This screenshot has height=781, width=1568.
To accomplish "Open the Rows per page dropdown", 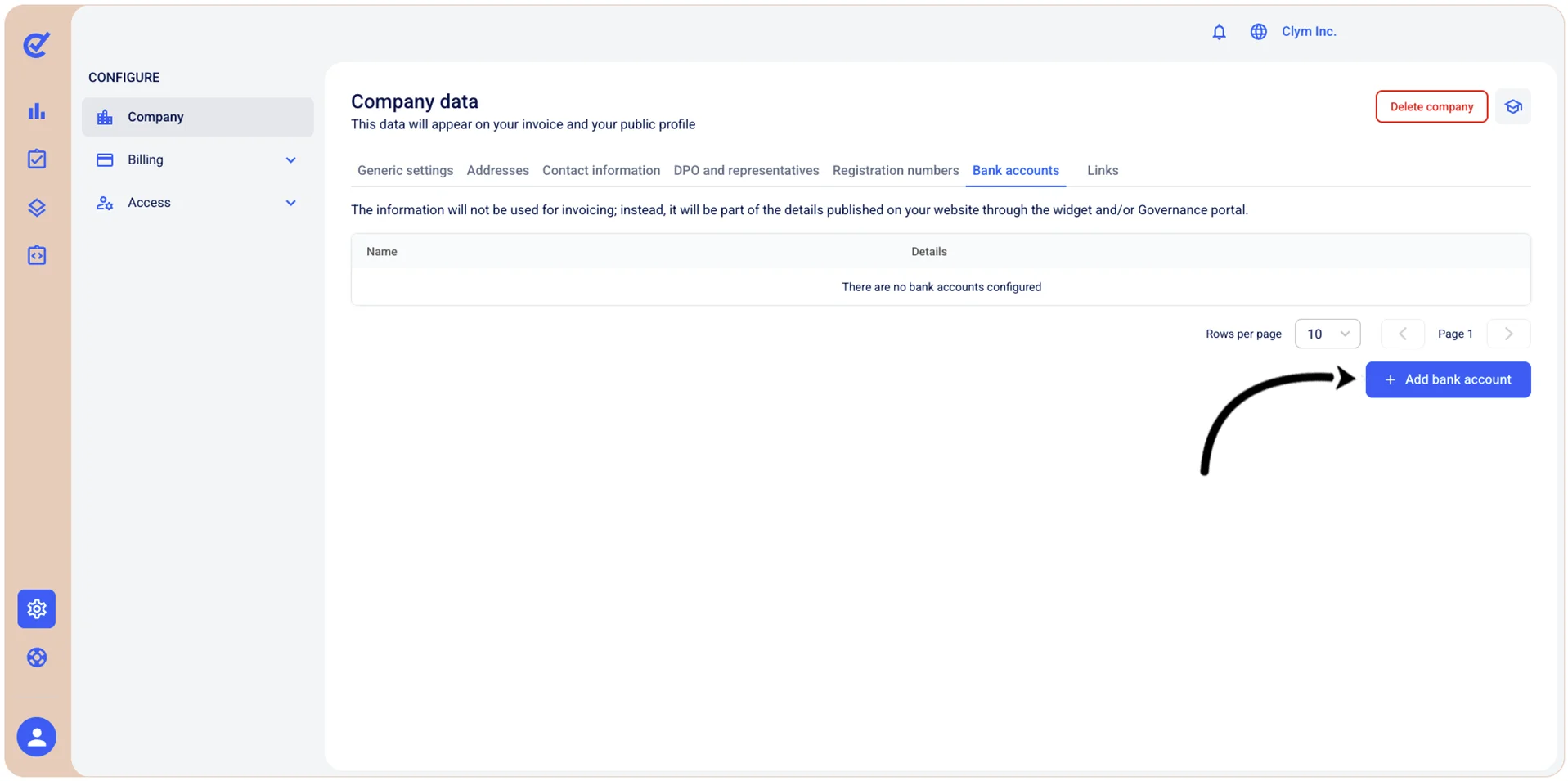I will tap(1328, 334).
